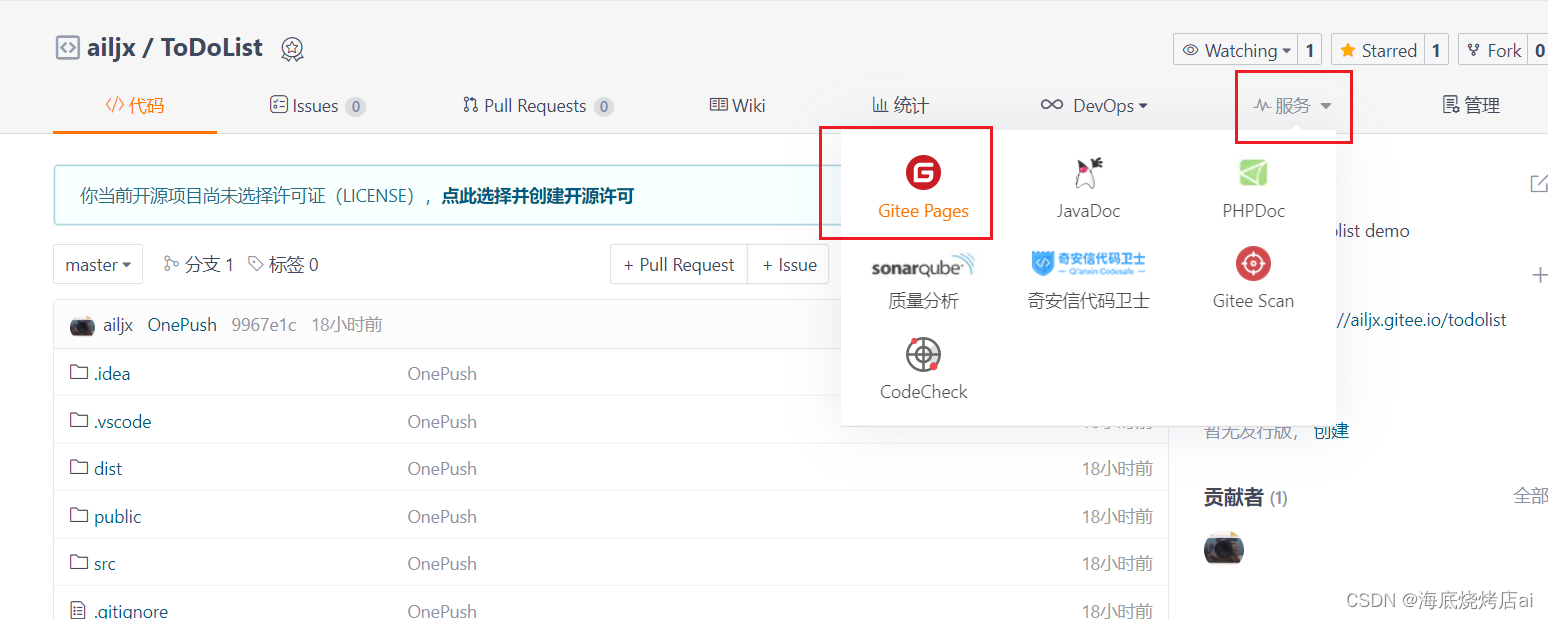Image resolution: width=1548 pixels, height=619 pixels.
Task: Open JavaDoc service
Action: [1088, 186]
